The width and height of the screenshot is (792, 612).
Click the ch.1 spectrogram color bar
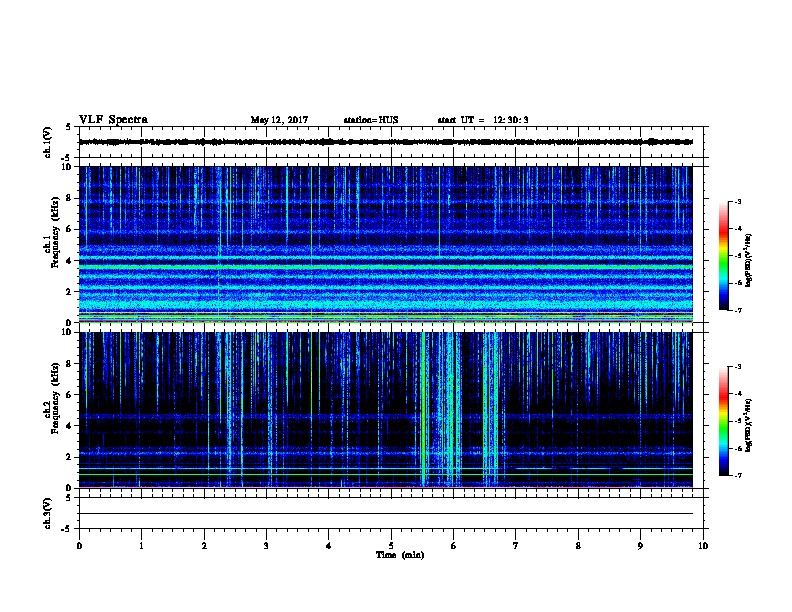pos(723,256)
